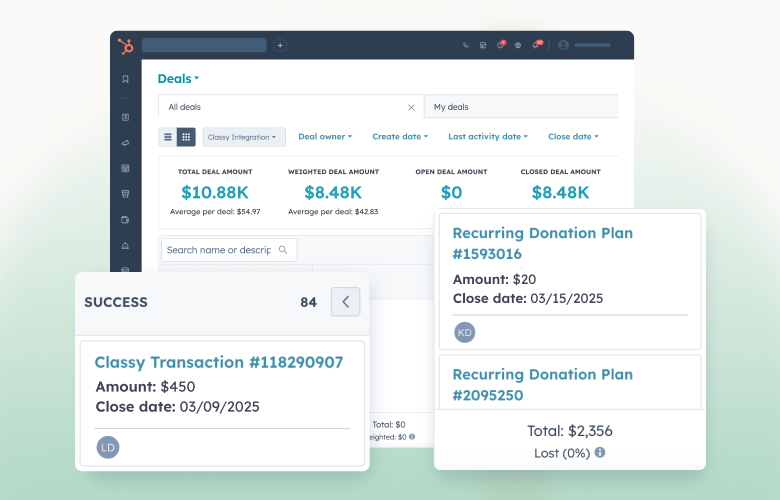Expand the Deals title dropdown
The height and width of the screenshot is (500, 780).
(x=178, y=79)
